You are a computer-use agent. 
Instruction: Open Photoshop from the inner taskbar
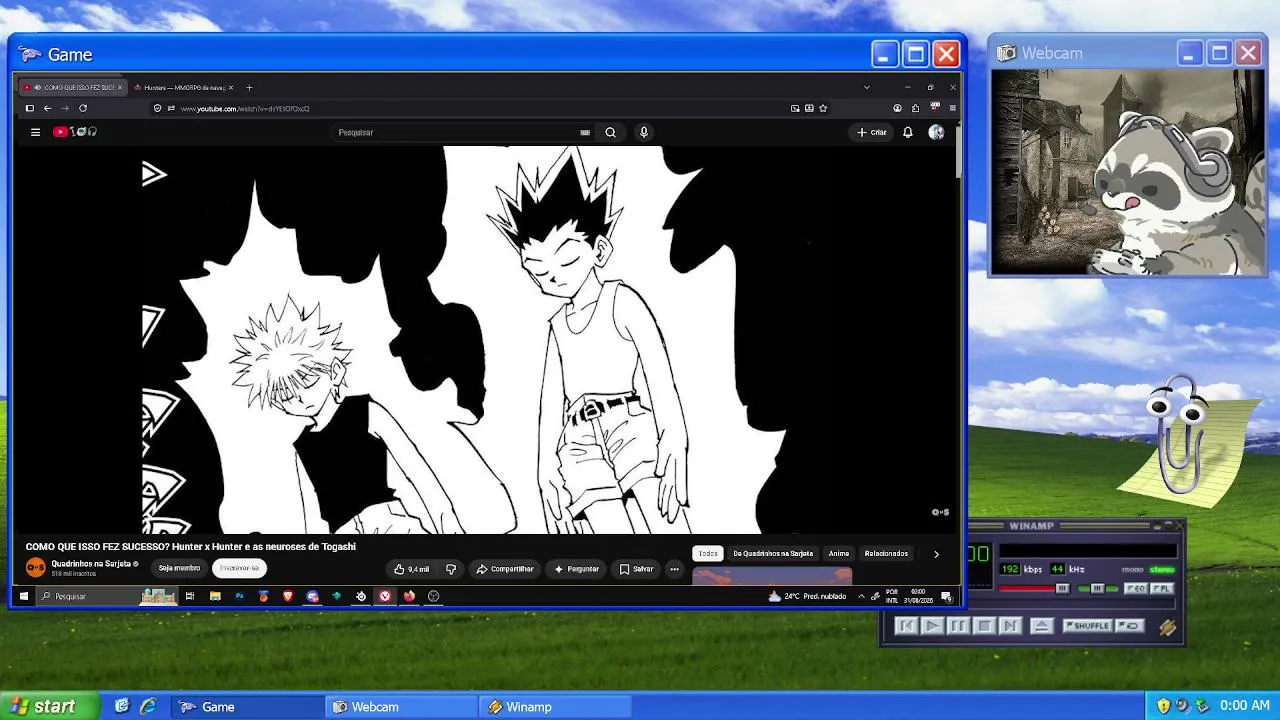[239, 596]
